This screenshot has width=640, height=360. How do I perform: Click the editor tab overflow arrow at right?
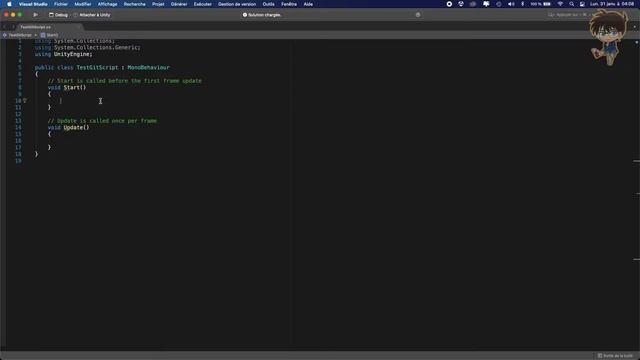(x=635, y=27)
